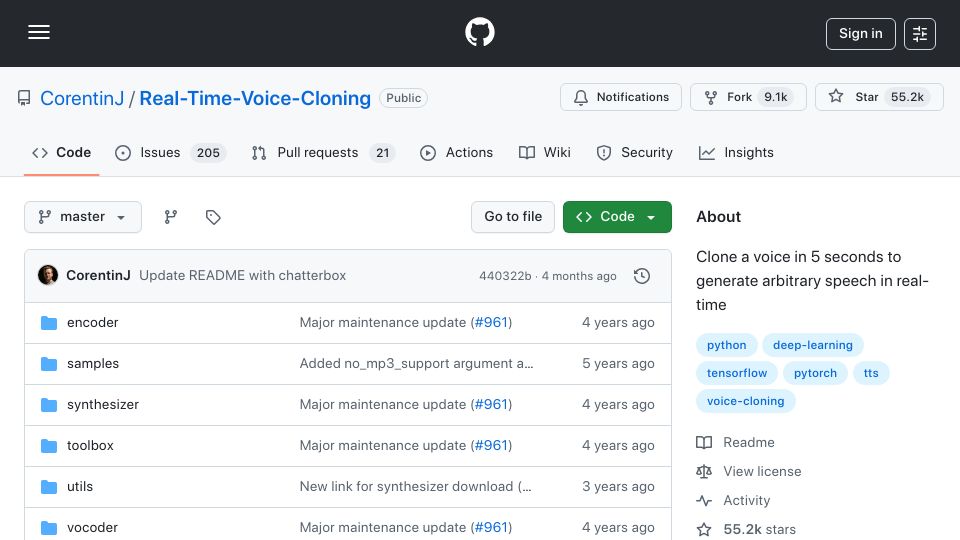
Task: Open the Wiki tab
Action: [544, 152]
